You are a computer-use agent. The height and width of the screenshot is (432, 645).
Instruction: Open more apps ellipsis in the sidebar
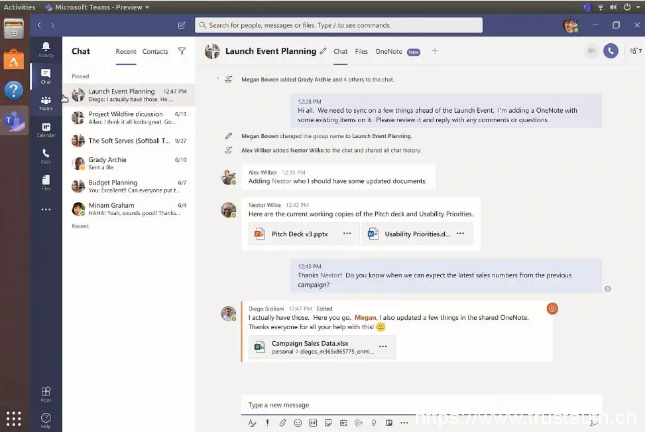coord(46,209)
